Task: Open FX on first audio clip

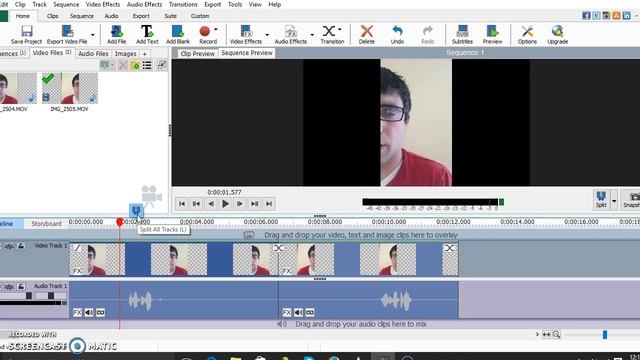Action: 77,313
